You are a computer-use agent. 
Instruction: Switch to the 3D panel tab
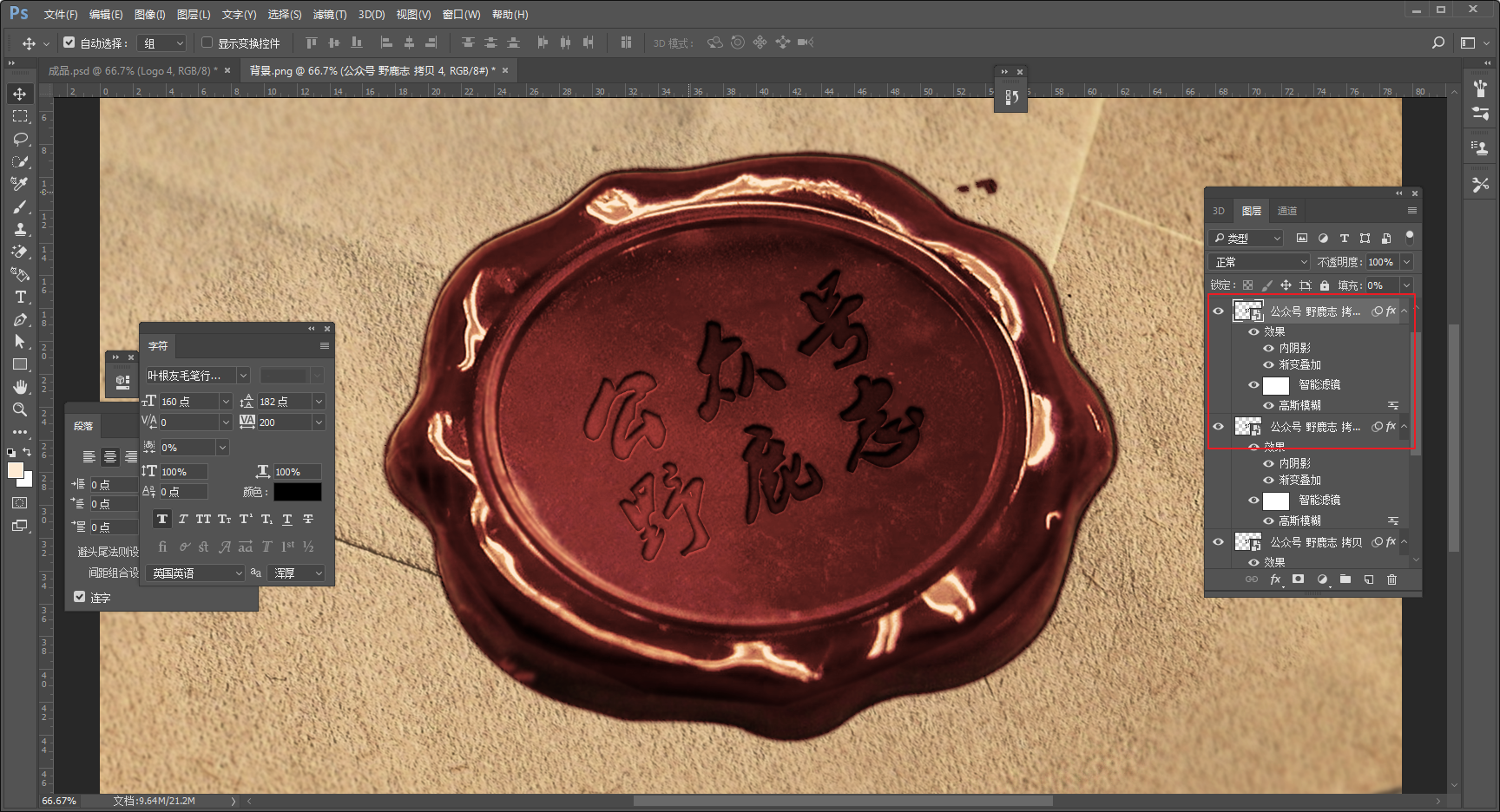pos(1219,211)
